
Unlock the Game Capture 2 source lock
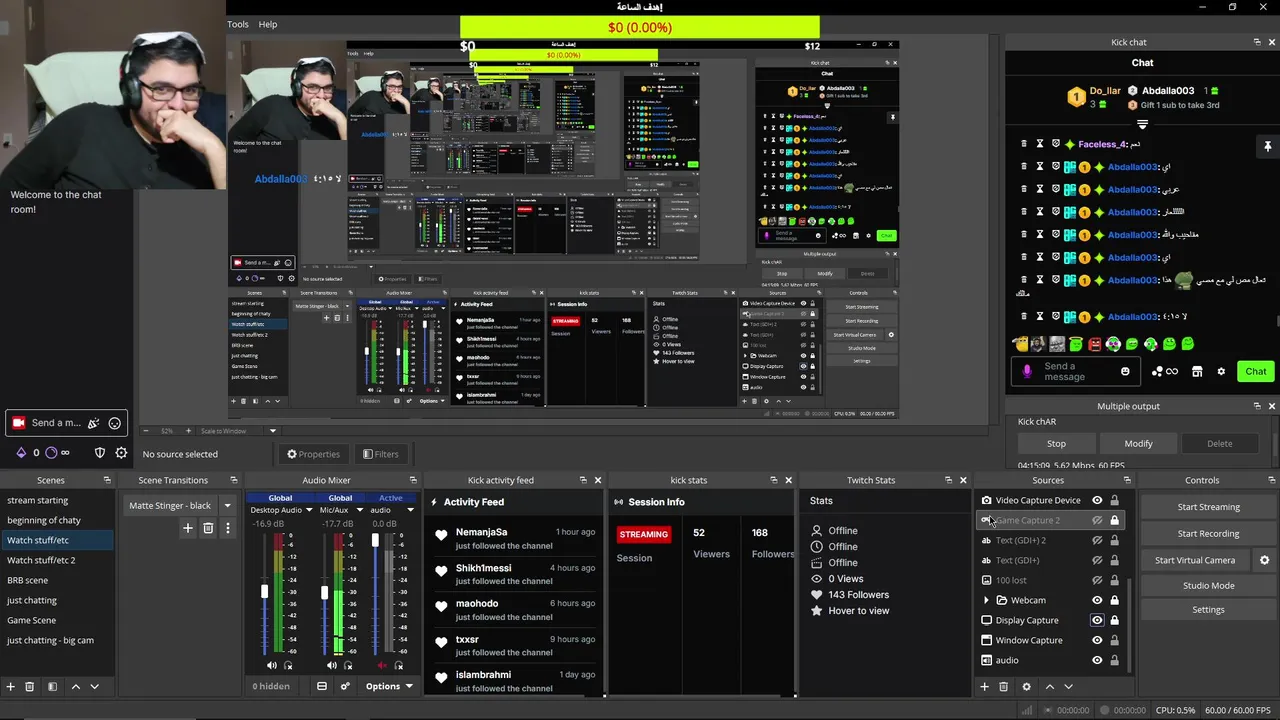[1115, 520]
